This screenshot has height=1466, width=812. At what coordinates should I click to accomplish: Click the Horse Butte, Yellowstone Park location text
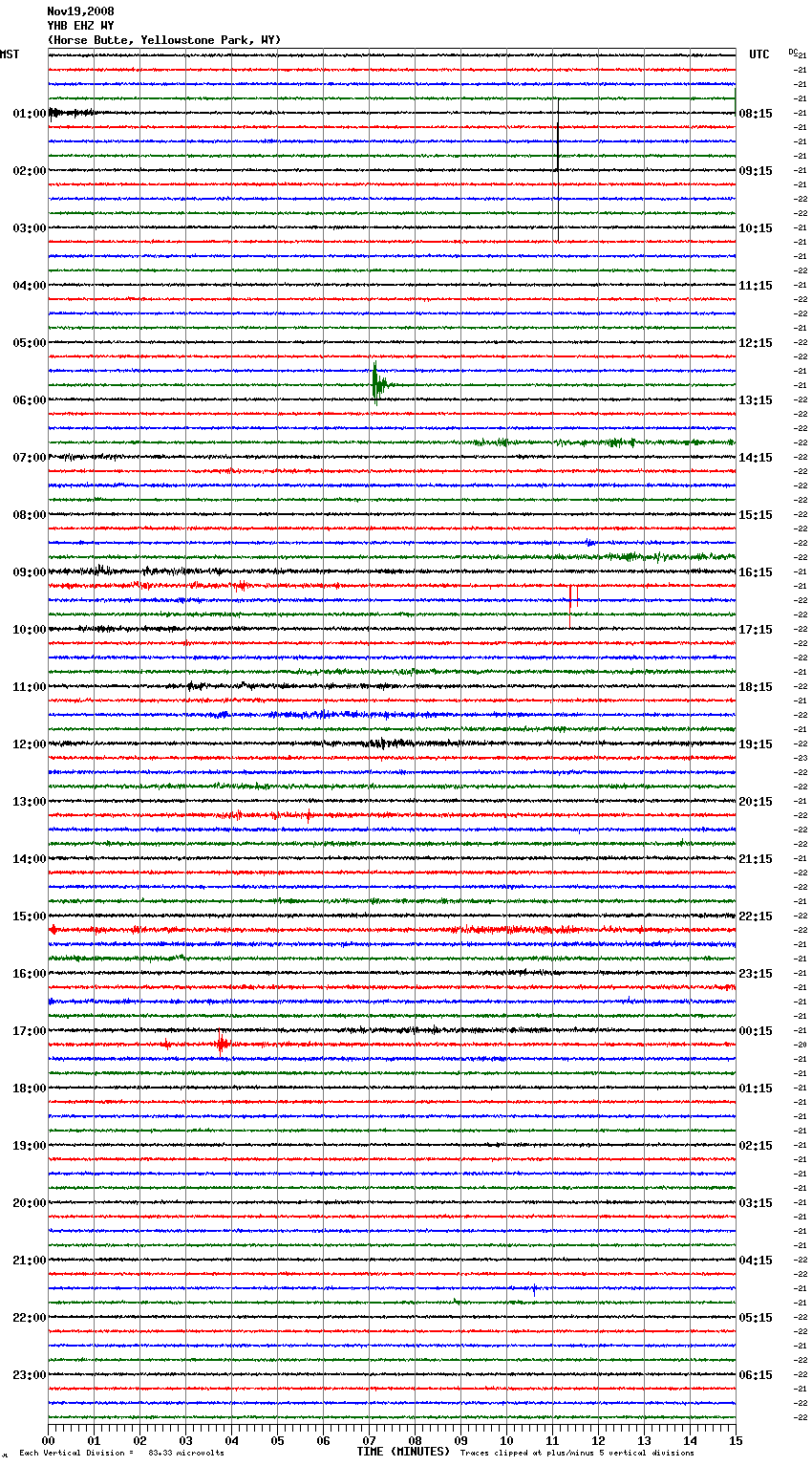[x=164, y=40]
